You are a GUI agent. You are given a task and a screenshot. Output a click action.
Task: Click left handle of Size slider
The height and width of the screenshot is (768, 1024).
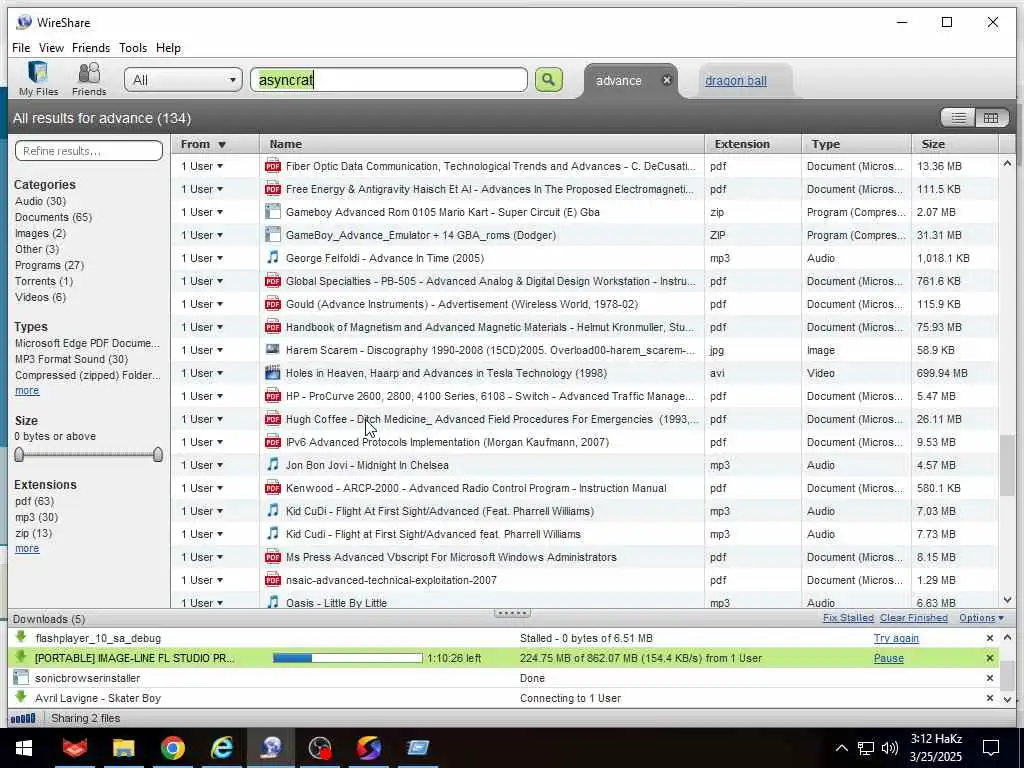(x=19, y=455)
